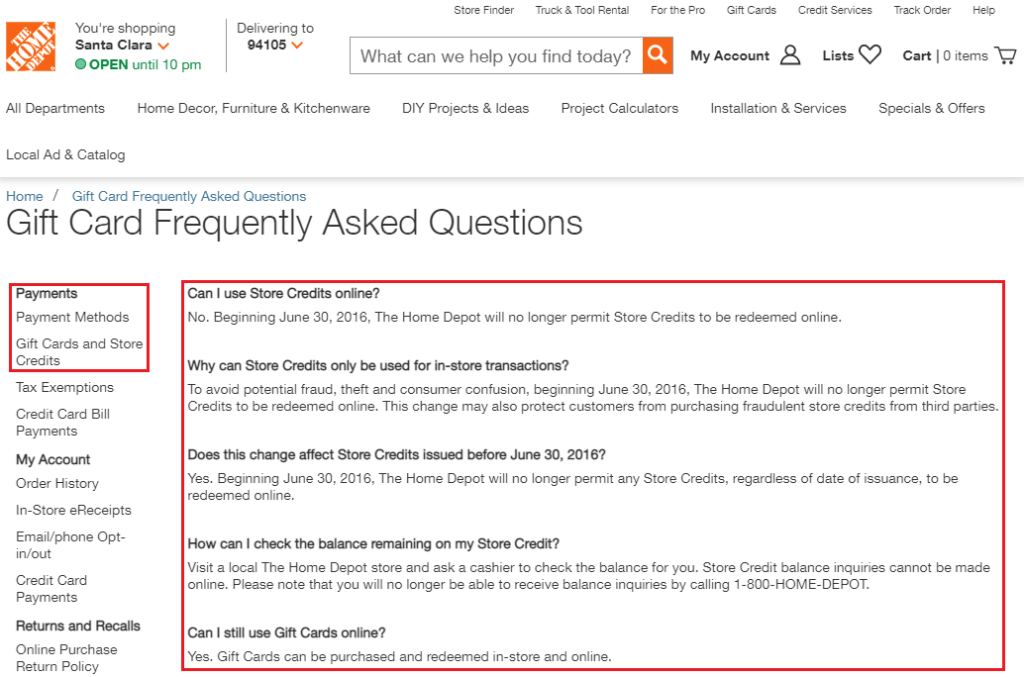
Task: Click the Gift Cards and Store Credits sidebar link
Action: (x=79, y=351)
